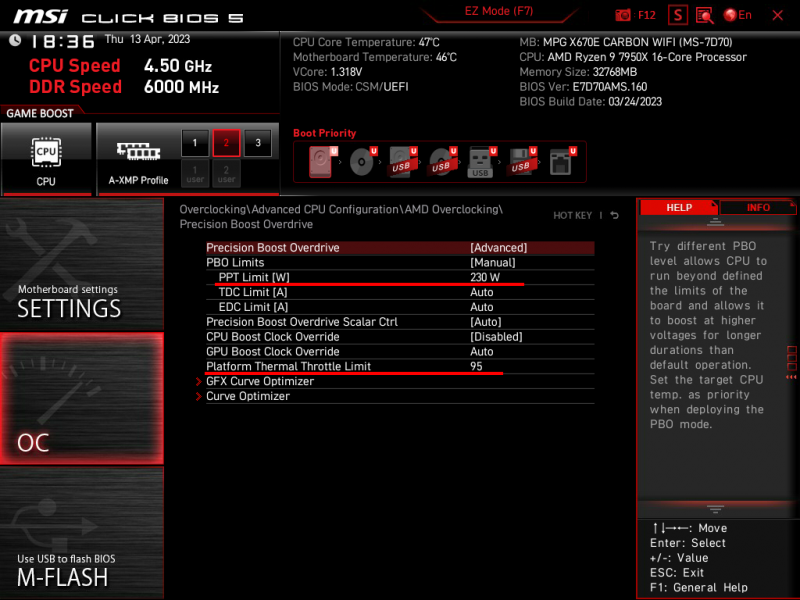Screen dimensions: 800x600
Task: Change language with the En globe icon
Action: coord(738,15)
